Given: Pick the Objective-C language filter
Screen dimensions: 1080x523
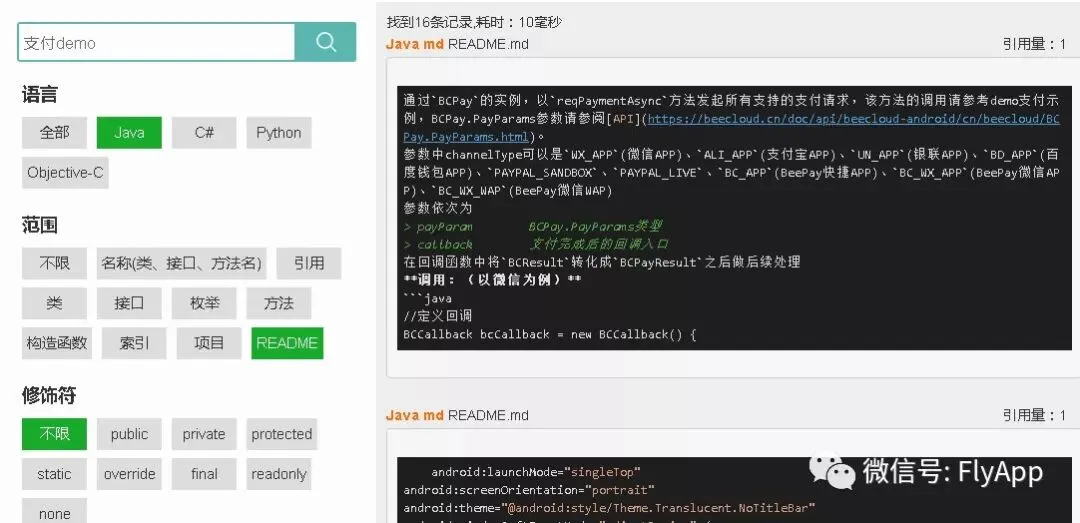Looking at the screenshot, I should [65, 173].
